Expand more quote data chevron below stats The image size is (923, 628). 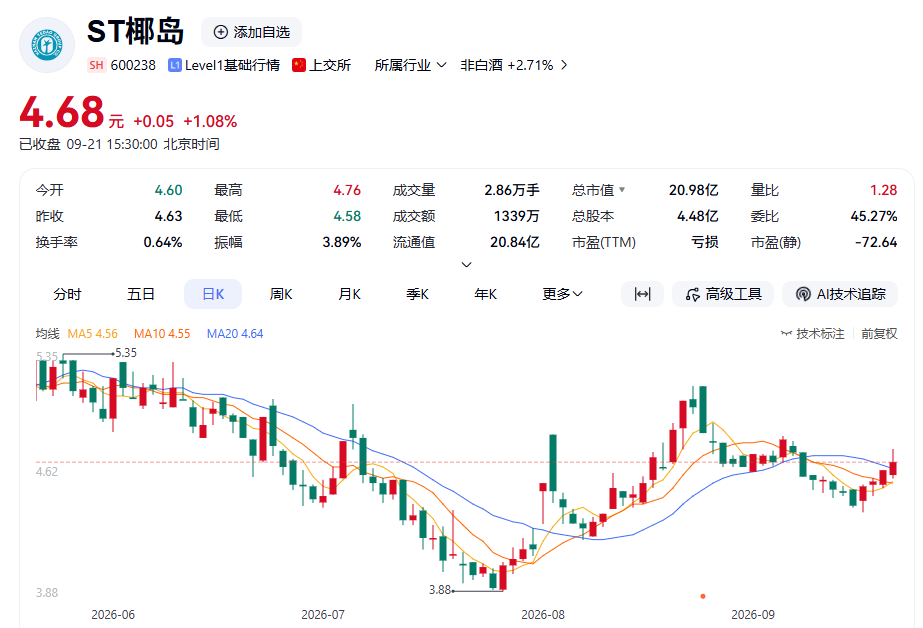click(466, 265)
